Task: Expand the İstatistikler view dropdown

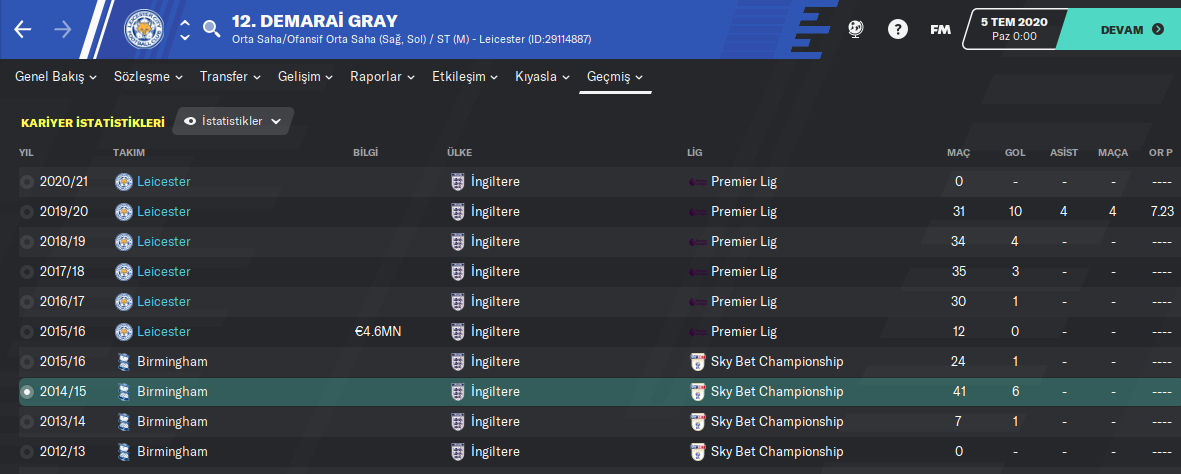Action: [233, 121]
